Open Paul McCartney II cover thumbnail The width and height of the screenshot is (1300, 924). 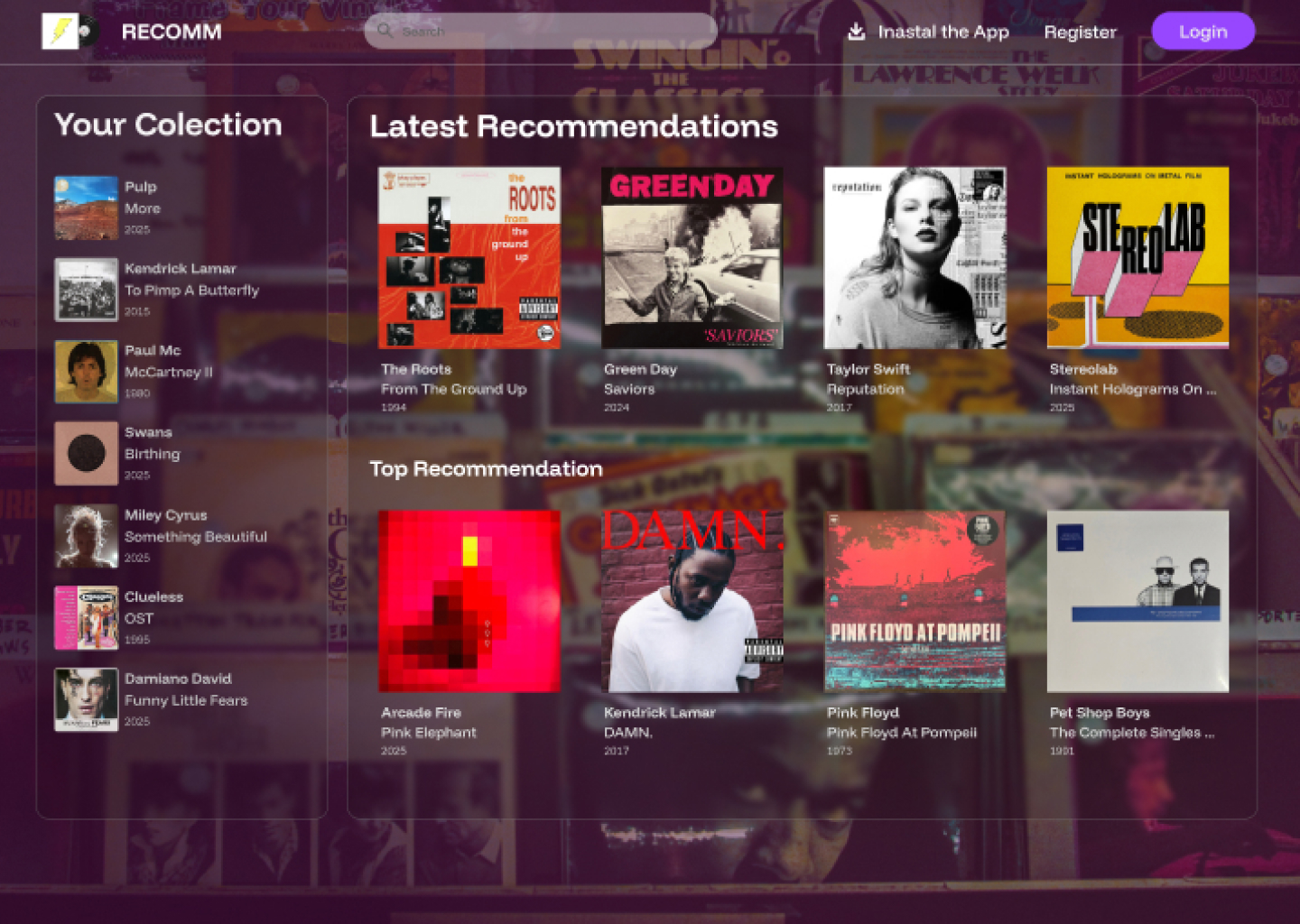(86, 371)
